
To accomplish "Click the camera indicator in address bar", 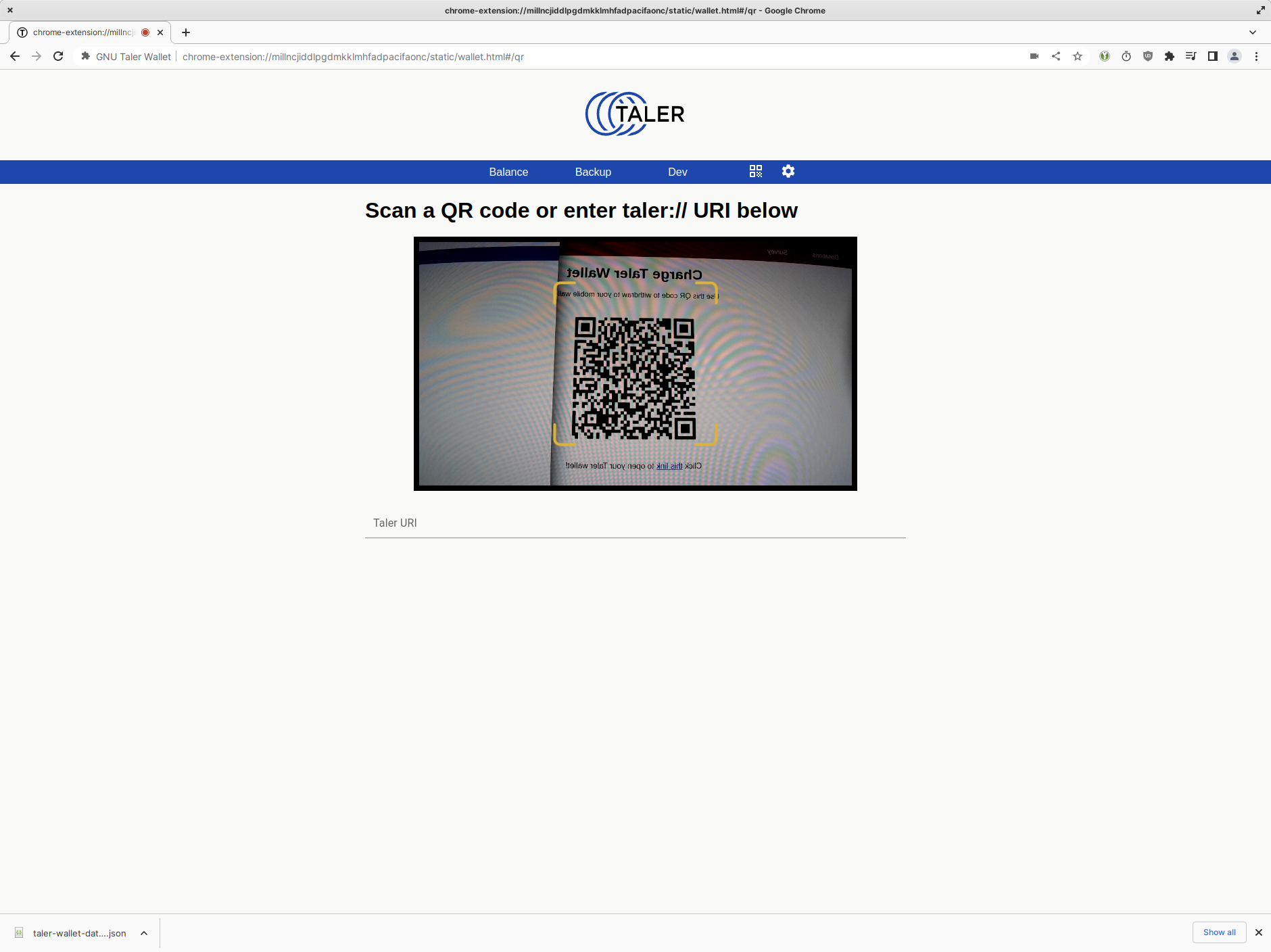I will tap(1034, 57).
